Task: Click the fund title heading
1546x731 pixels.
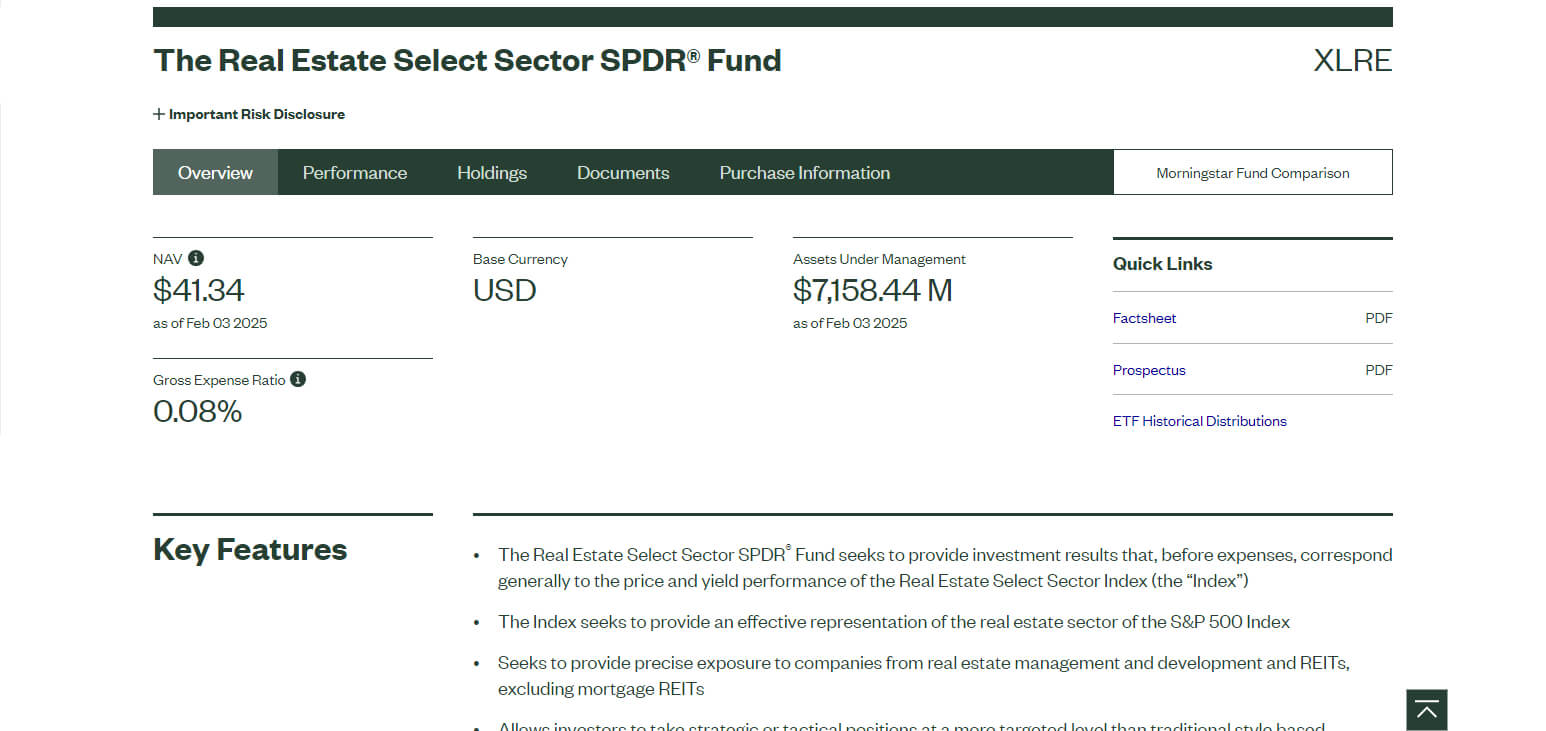Action: pos(467,61)
